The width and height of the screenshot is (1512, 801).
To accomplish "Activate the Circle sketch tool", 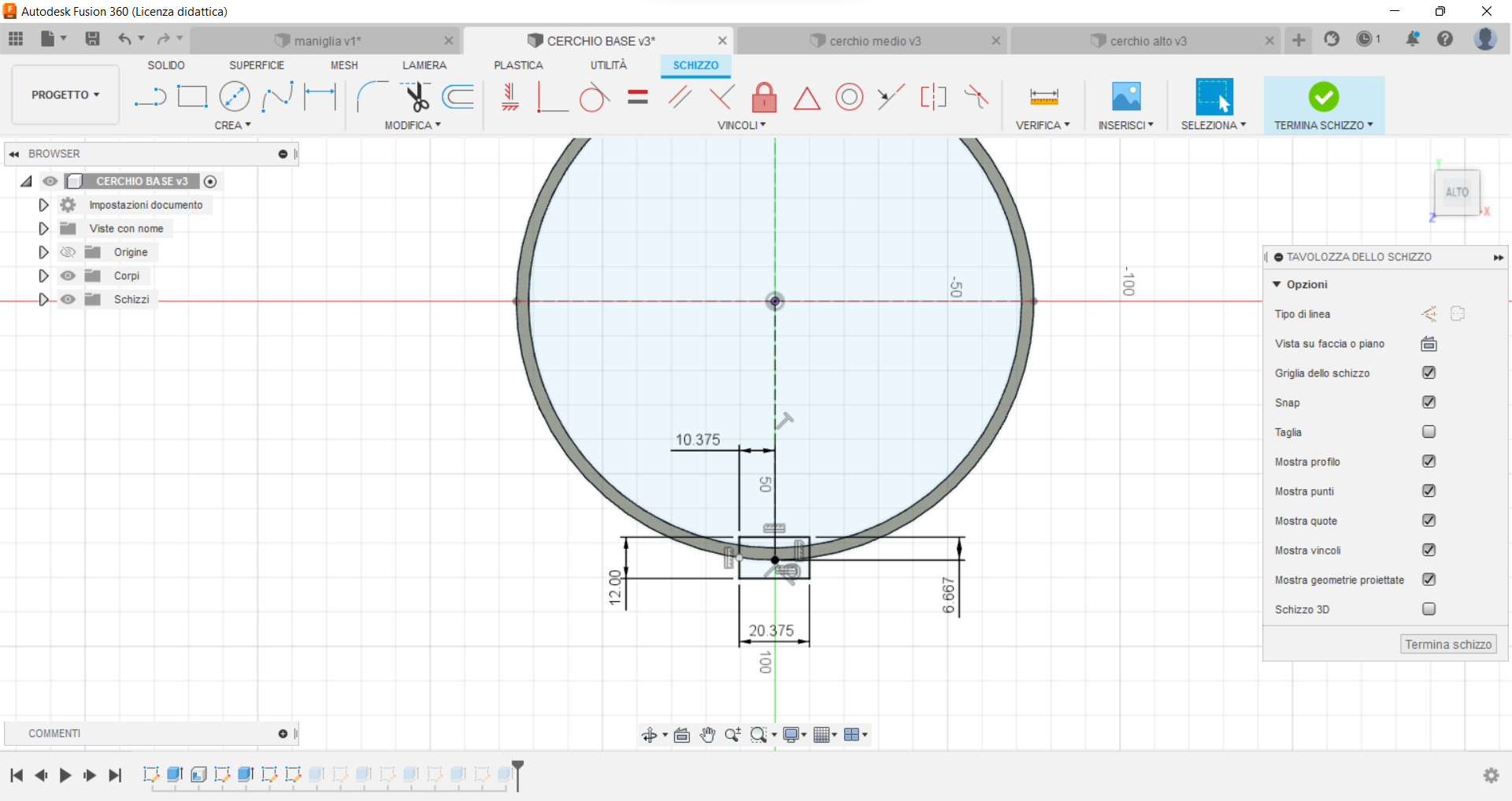I will coord(235,96).
